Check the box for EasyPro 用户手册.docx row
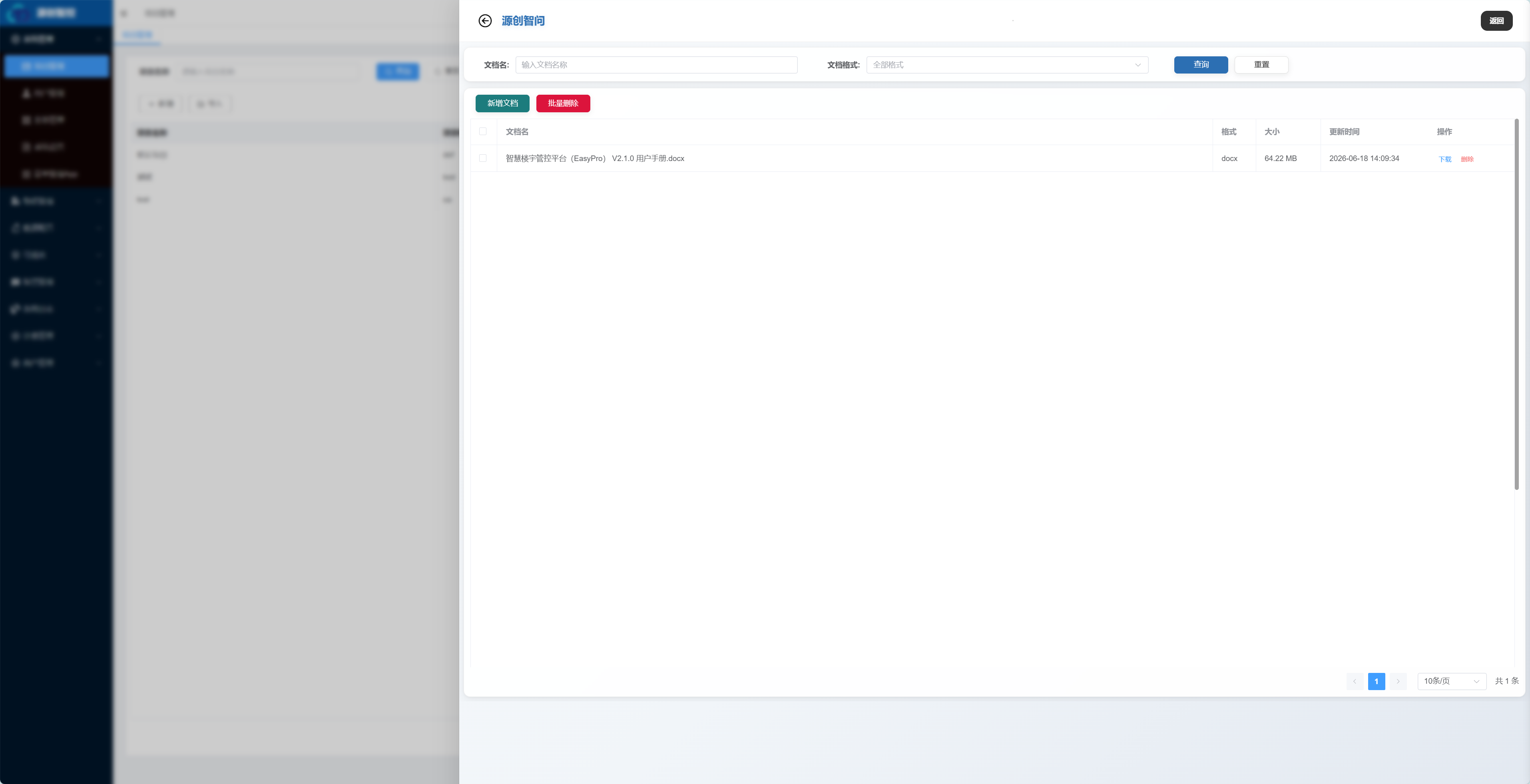 pyautogui.click(x=482, y=158)
